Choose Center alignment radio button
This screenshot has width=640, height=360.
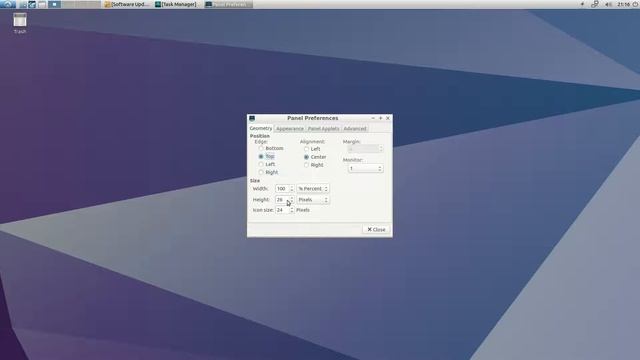(306, 157)
